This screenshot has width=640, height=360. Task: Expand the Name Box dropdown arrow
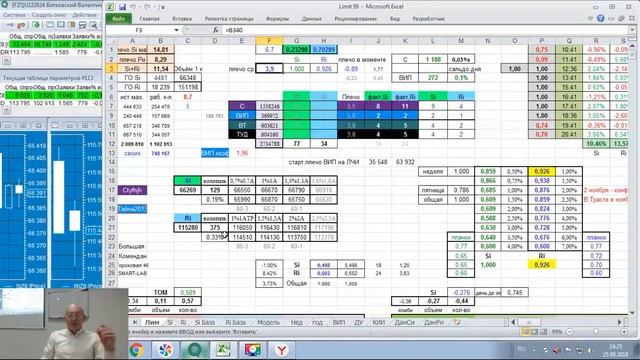coord(176,30)
